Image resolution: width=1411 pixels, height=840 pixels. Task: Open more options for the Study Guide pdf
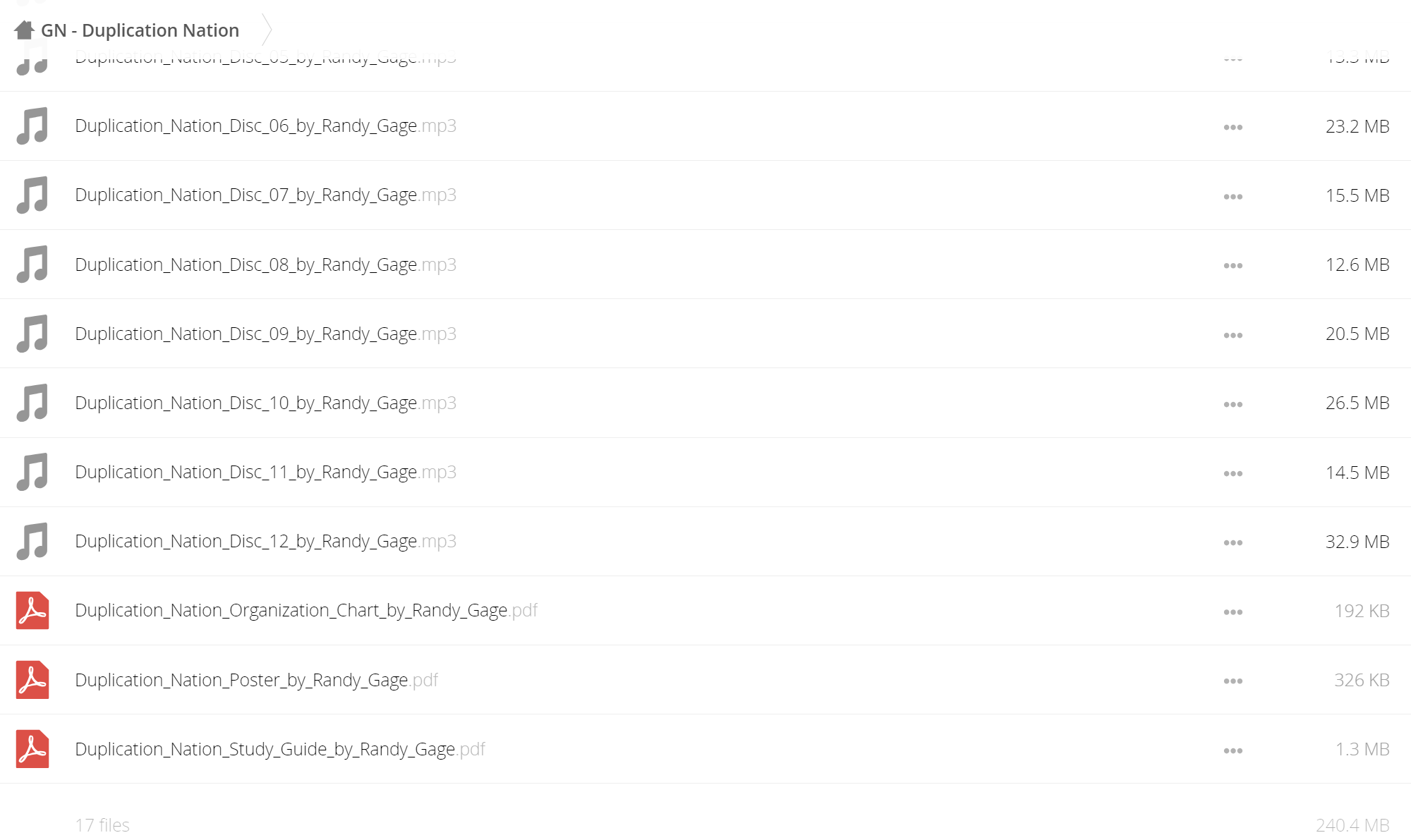tap(1233, 750)
